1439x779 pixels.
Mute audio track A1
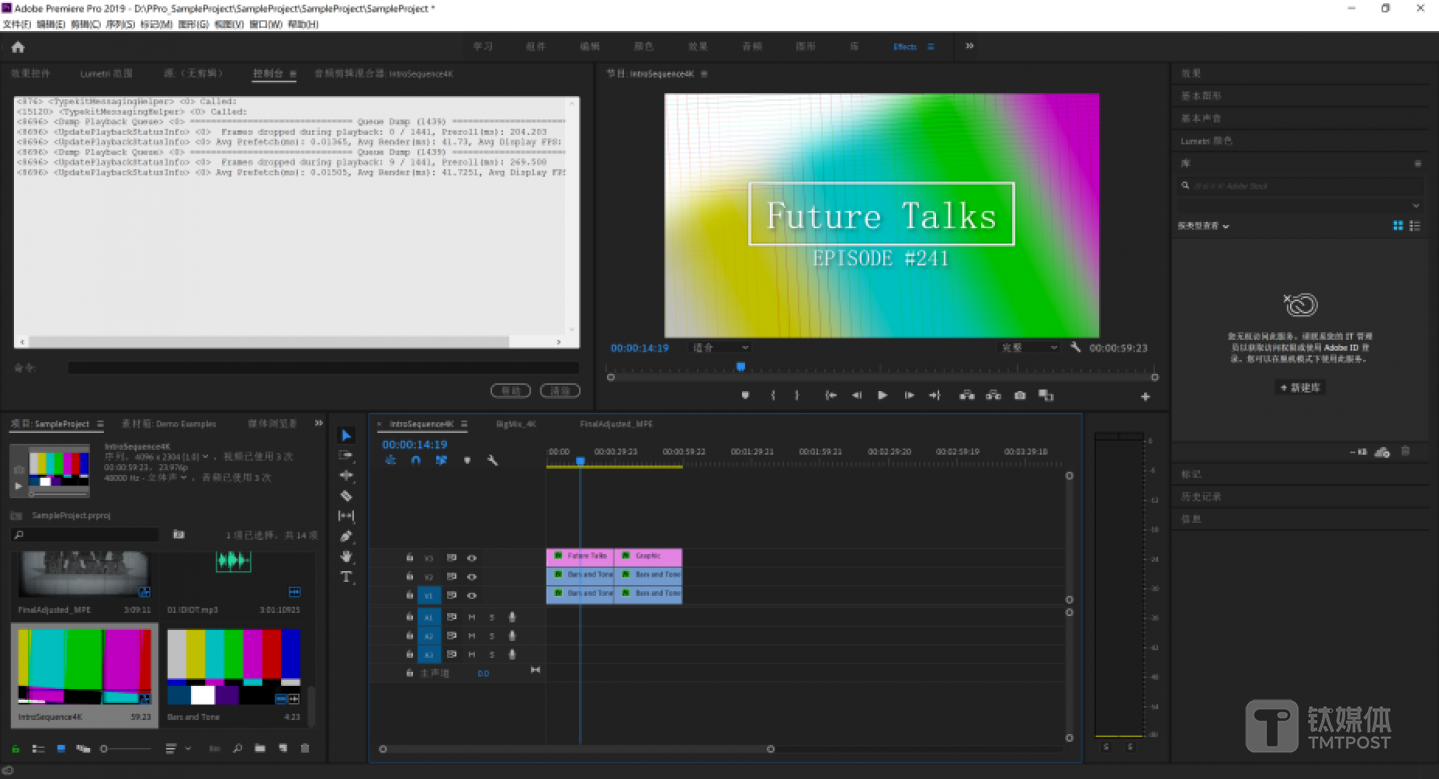(472, 617)
